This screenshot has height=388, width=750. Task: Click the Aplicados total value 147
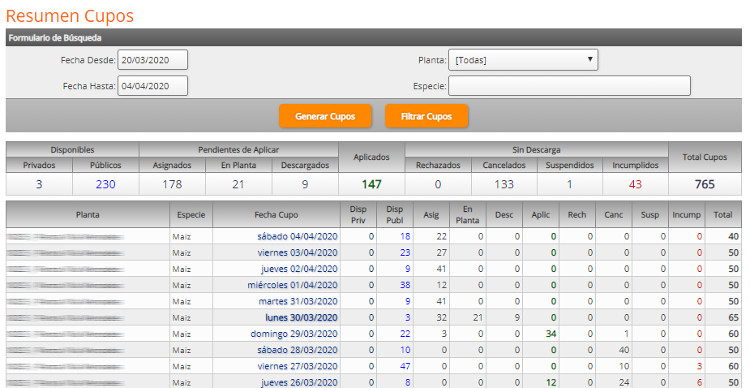coord(372,184)
